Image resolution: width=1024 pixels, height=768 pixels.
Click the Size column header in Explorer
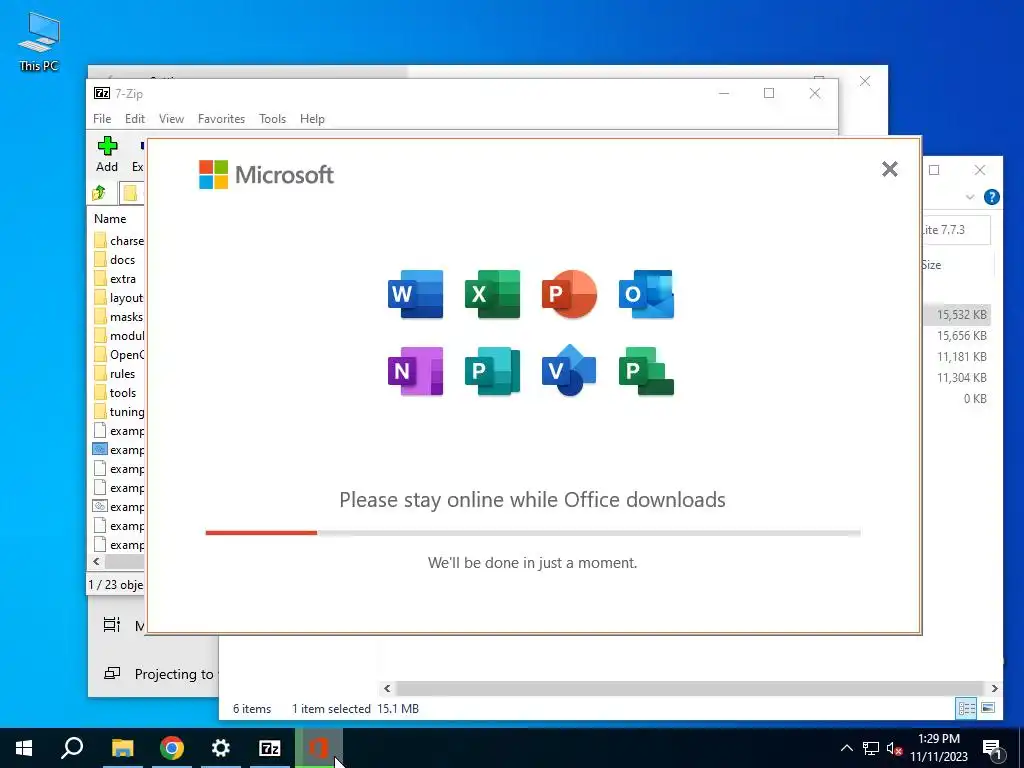(931, 265)
